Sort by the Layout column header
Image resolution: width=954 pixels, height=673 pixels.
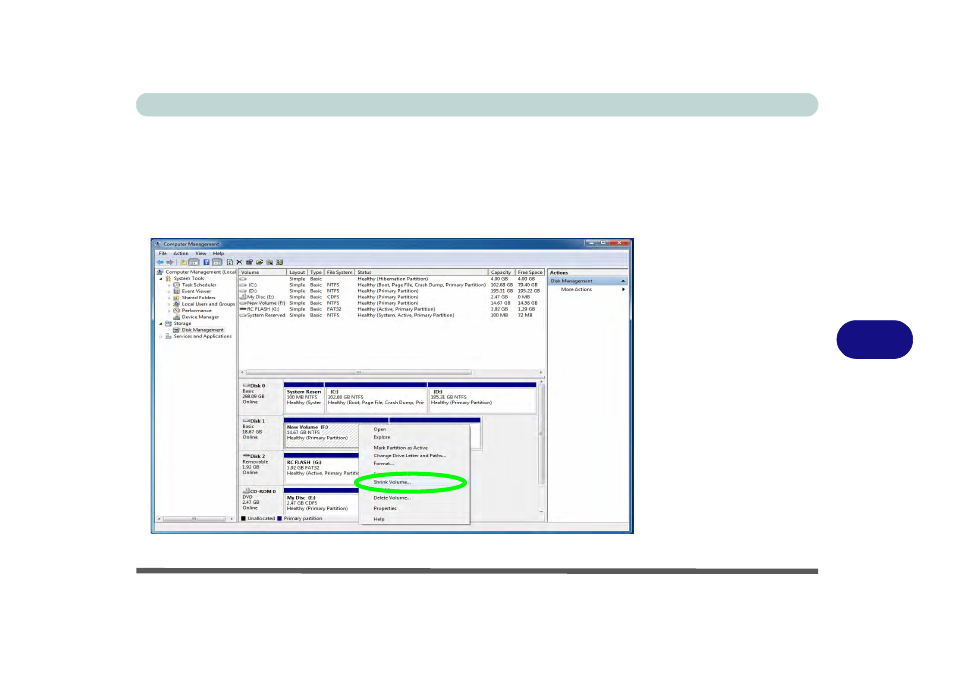(298, 273)
